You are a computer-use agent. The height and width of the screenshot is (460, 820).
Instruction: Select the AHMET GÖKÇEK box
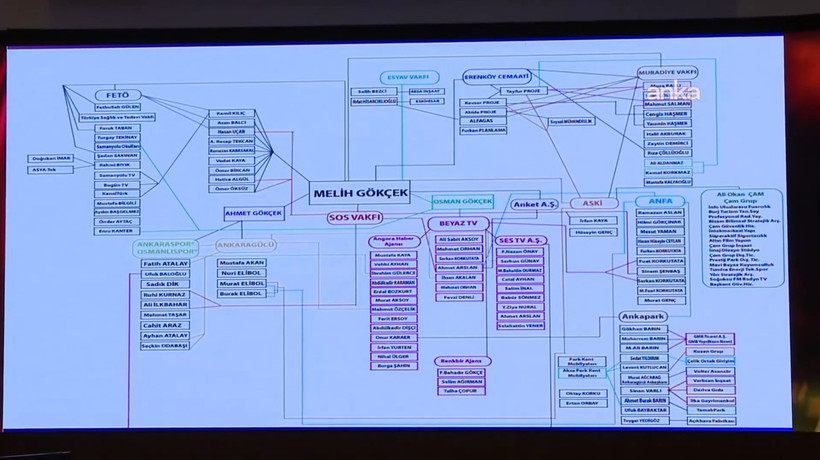(251, 212)
